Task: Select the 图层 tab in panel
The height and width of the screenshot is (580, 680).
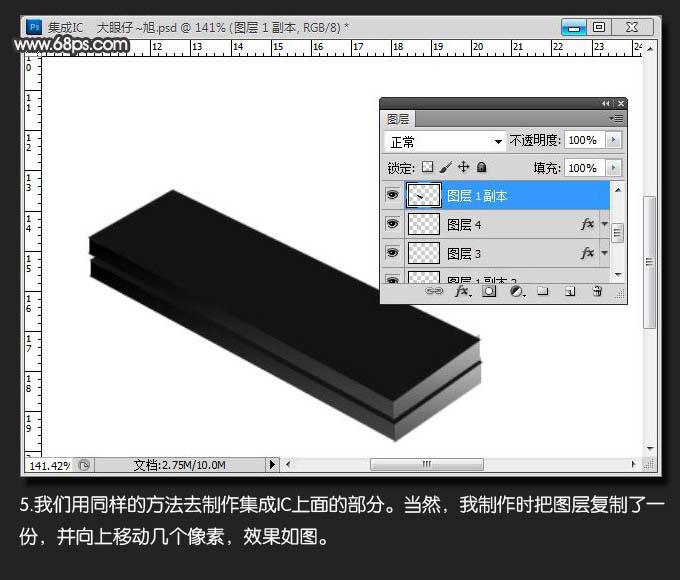Action: click(398, 119)
